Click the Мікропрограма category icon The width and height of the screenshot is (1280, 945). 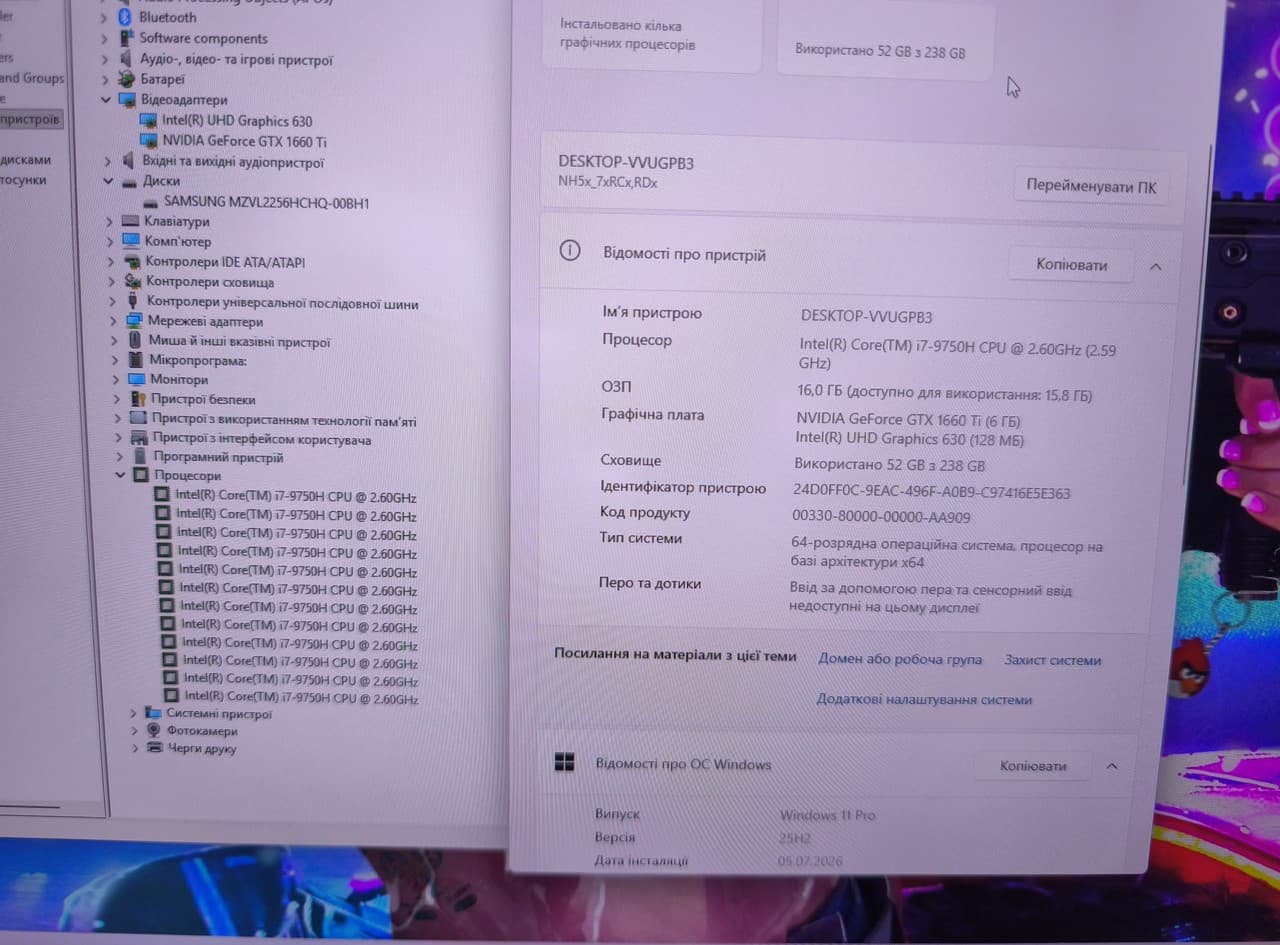click(x=136, y=360)
